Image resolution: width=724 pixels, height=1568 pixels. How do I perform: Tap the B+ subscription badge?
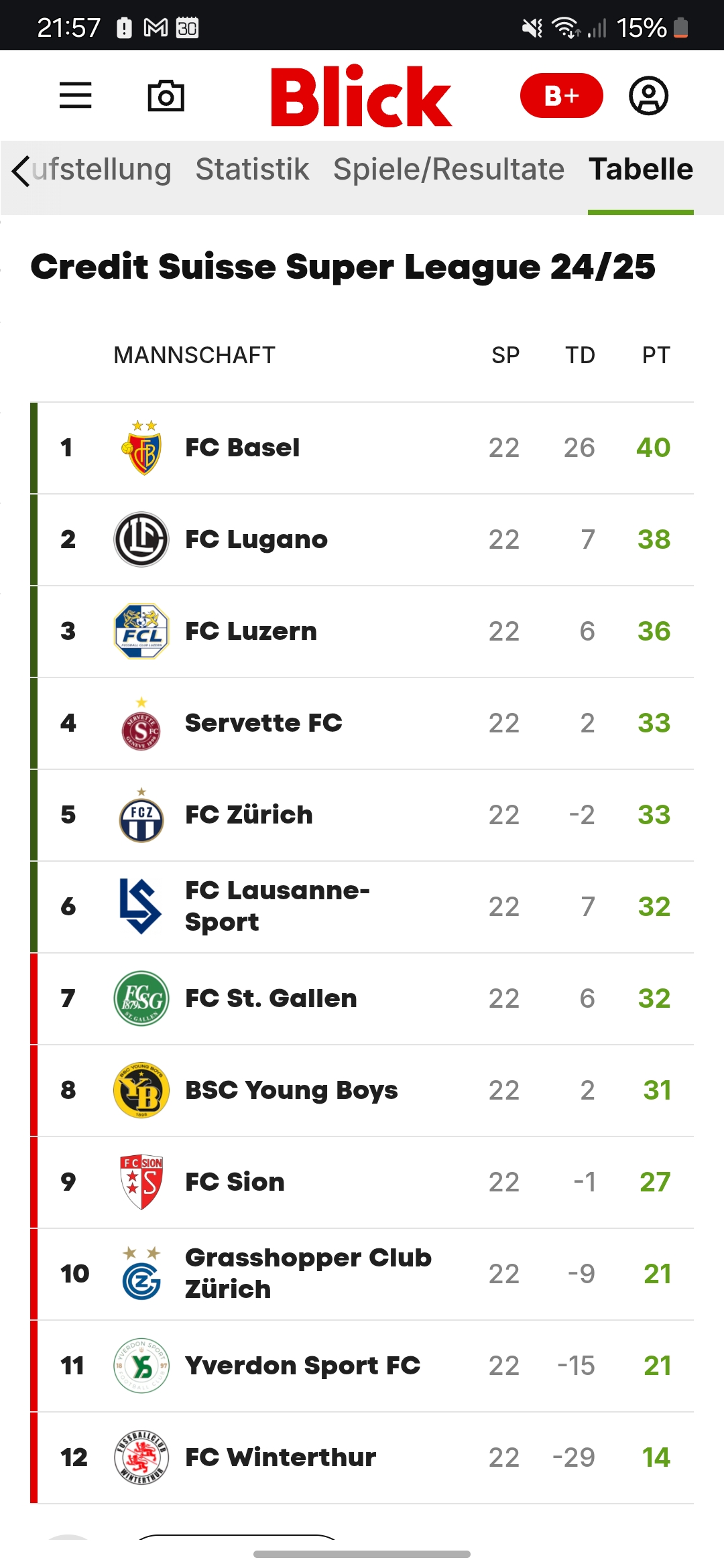[x=561, y=96]
